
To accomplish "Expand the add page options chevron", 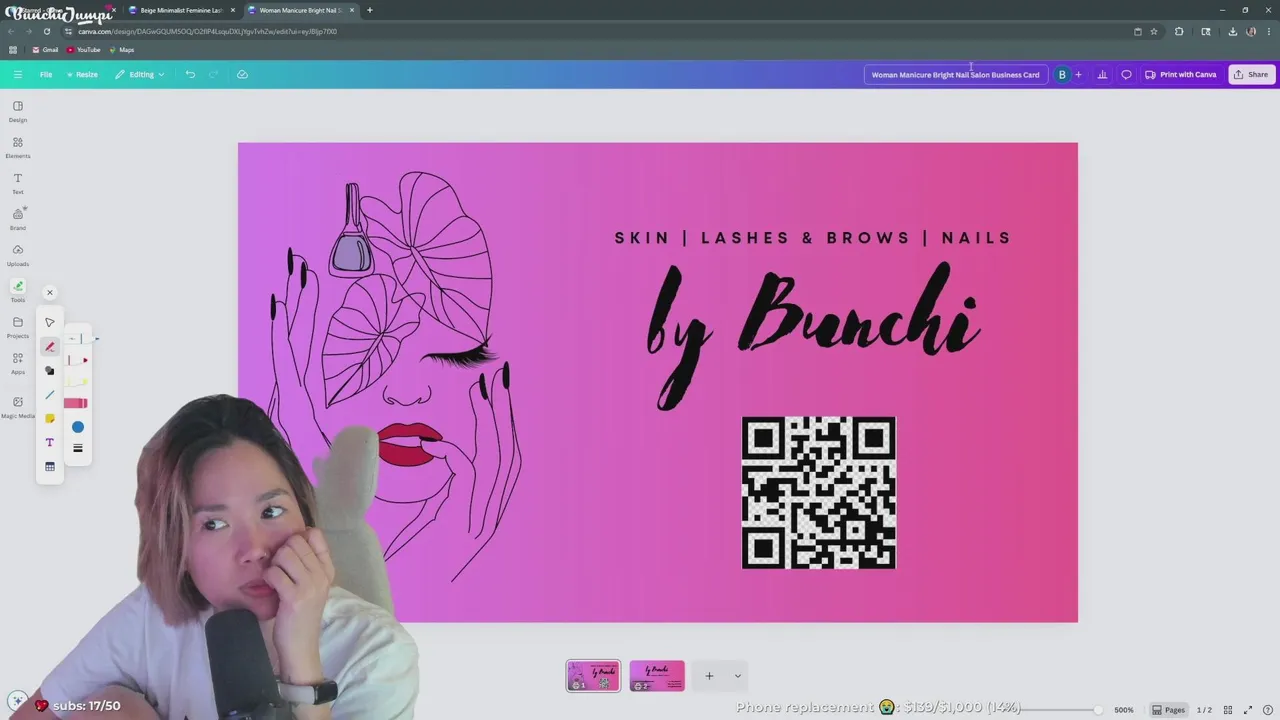I will click(x=738, y=676).
